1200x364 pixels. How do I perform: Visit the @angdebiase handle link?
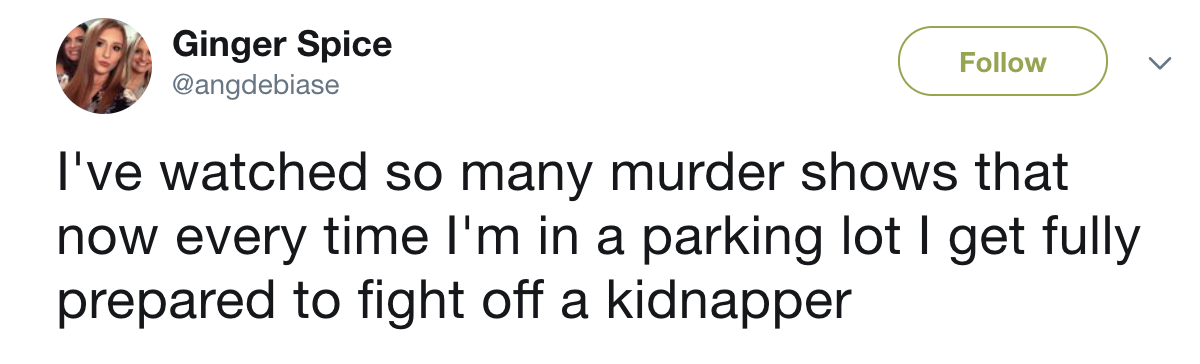[256, 86]
